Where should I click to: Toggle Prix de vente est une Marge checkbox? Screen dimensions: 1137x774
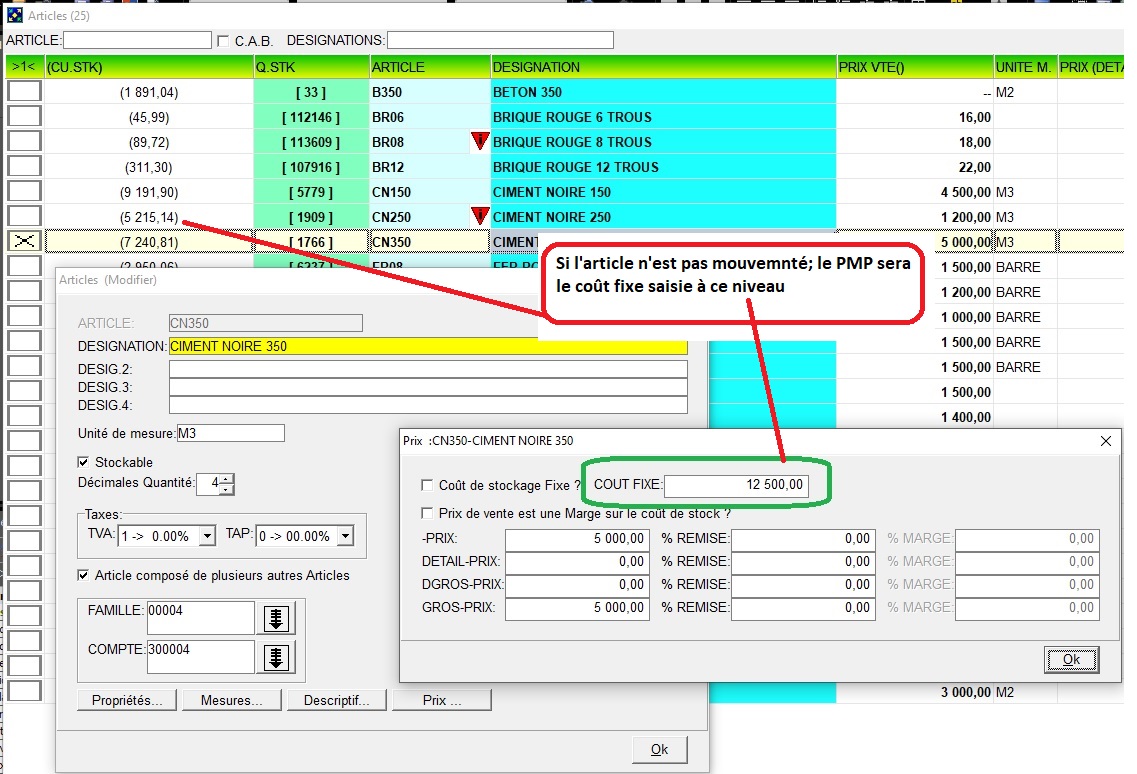428,514
